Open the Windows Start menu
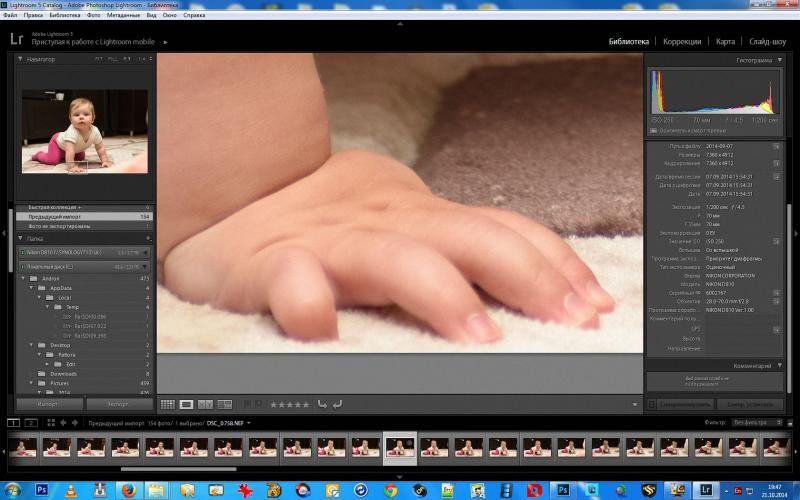The height and width of the screenshot is (500, 800). point(12,490)
